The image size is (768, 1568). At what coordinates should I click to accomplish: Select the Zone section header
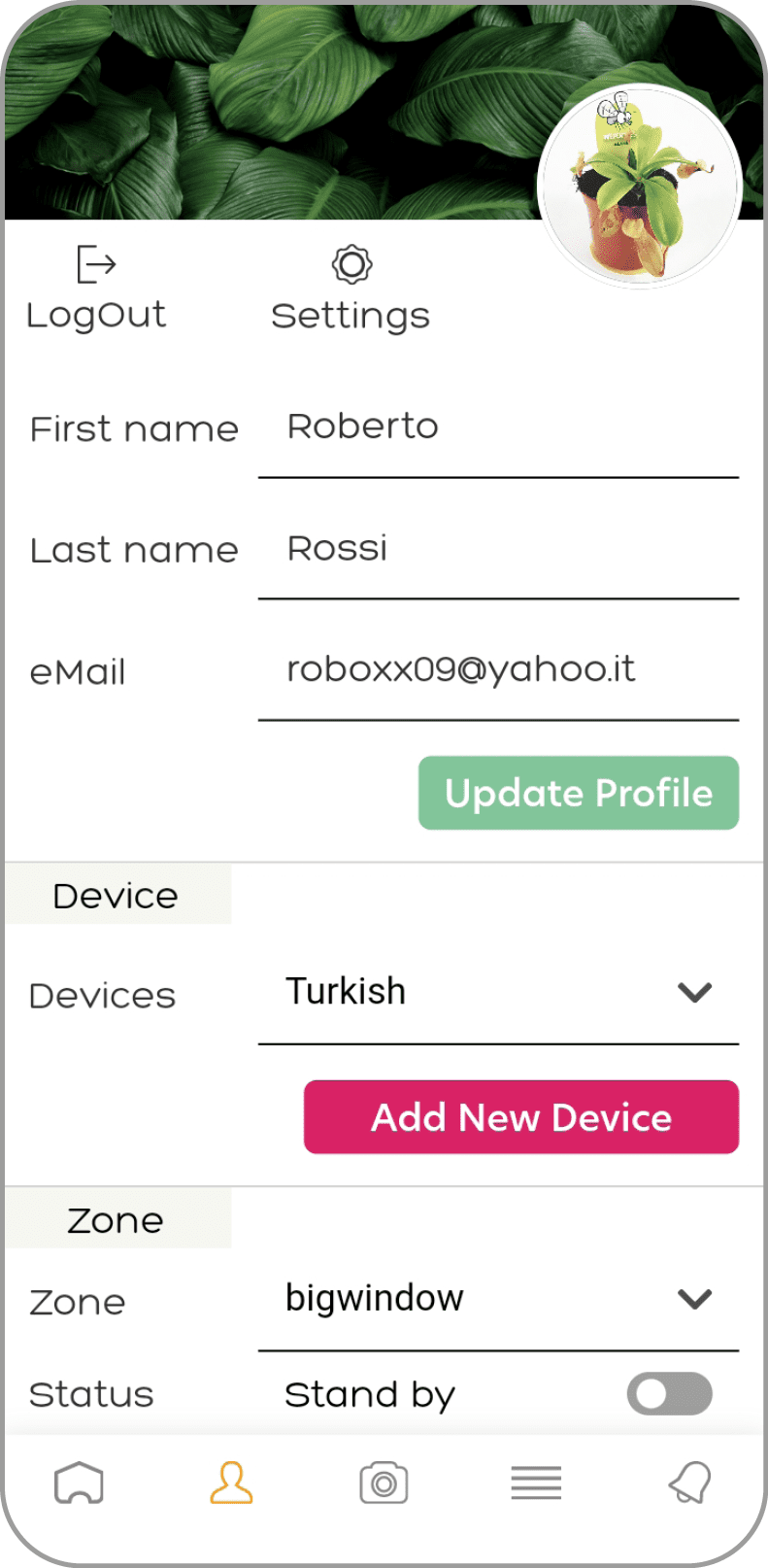[117, 1219]
